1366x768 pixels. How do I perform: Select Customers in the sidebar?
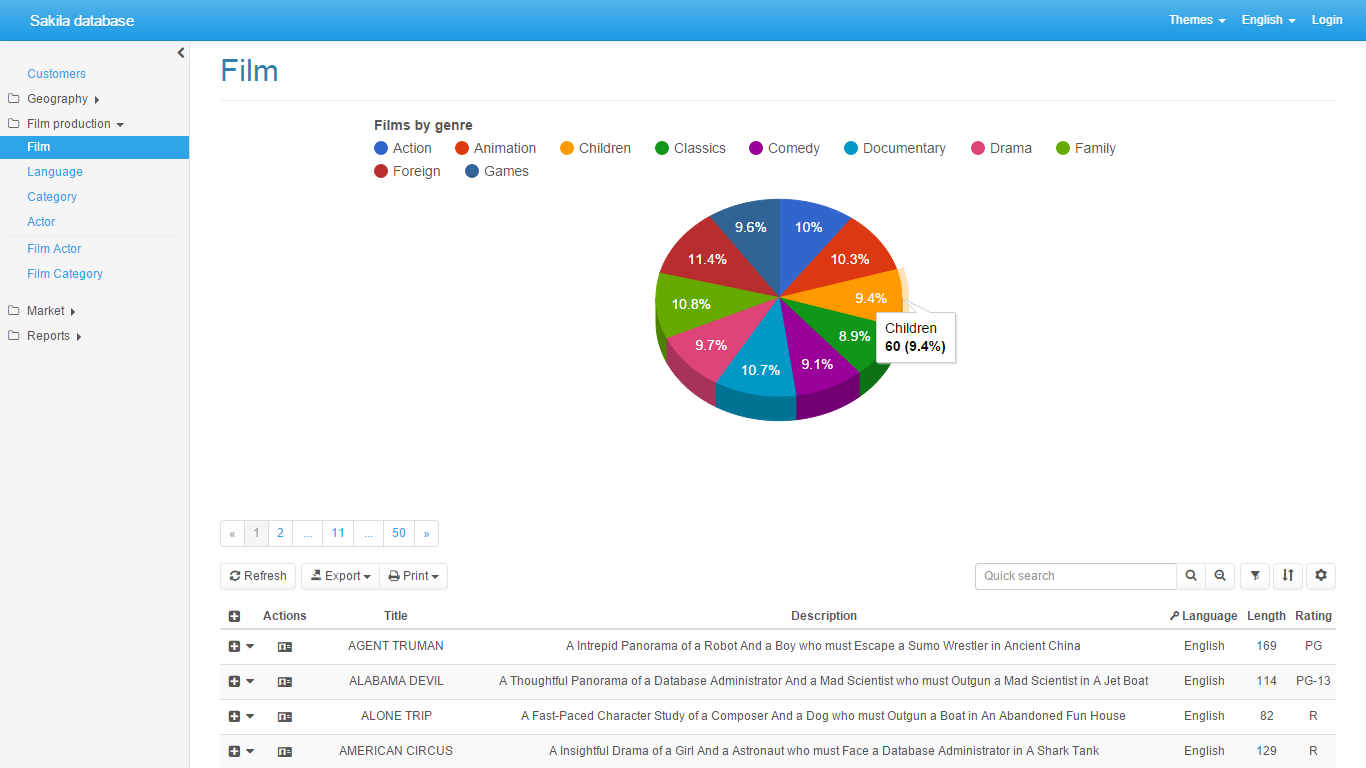[x=57, y=74]
